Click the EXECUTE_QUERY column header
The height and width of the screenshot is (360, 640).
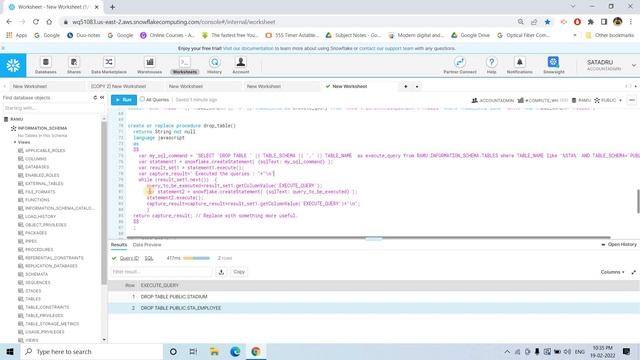pyautogui.click(x=160, y=285)
